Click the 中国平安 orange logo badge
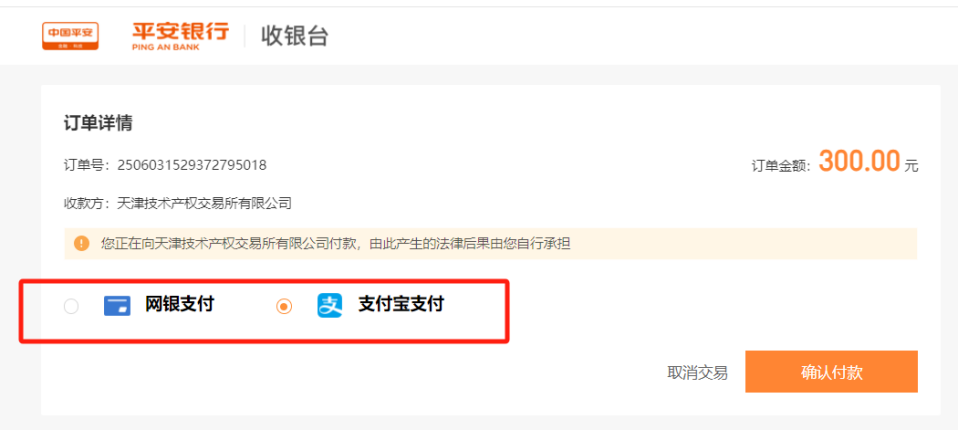958x430 pixels. 70,36
